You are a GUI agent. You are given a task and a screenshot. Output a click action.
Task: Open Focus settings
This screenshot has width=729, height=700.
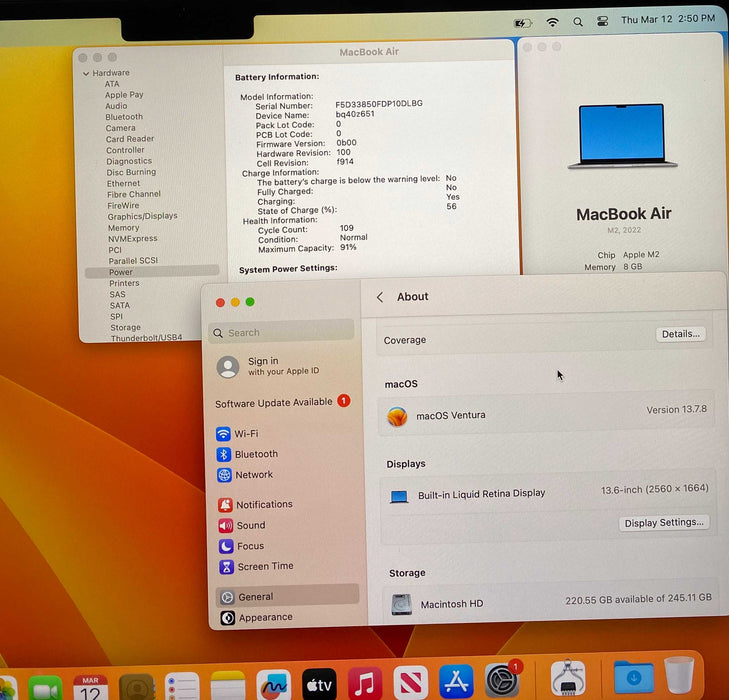(241, 546)
